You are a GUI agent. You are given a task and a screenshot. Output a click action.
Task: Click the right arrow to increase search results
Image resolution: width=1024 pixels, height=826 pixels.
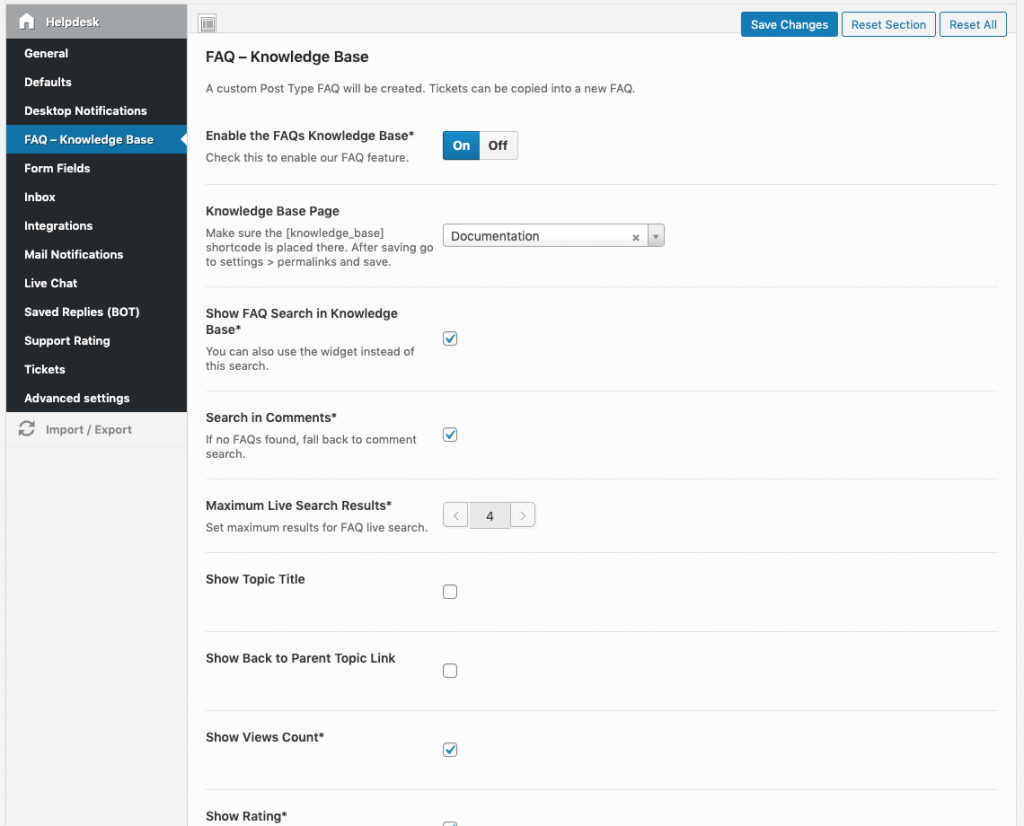[x=523, y=514]
